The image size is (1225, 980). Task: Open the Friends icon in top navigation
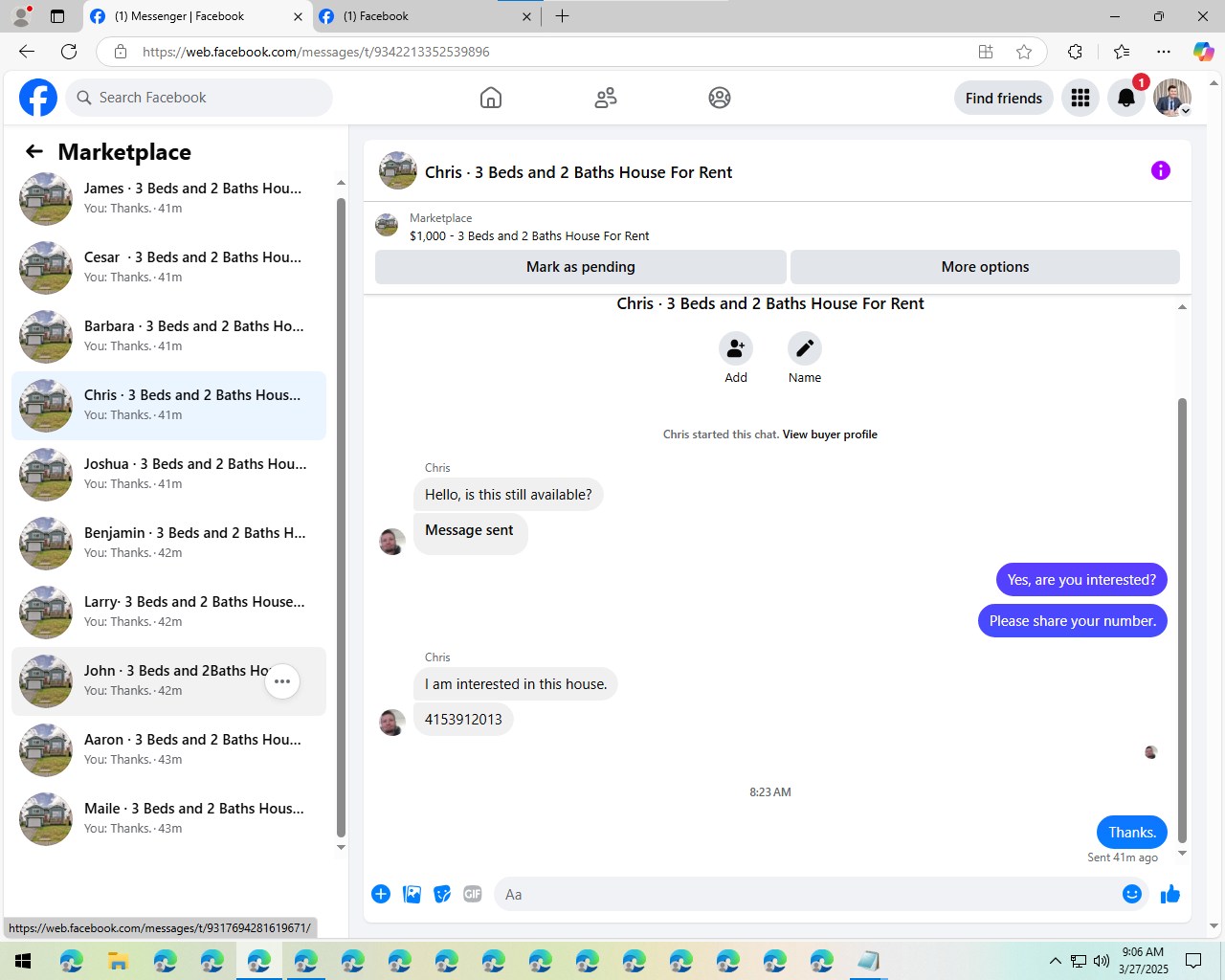pyautogui.click(x=606, y=98)
